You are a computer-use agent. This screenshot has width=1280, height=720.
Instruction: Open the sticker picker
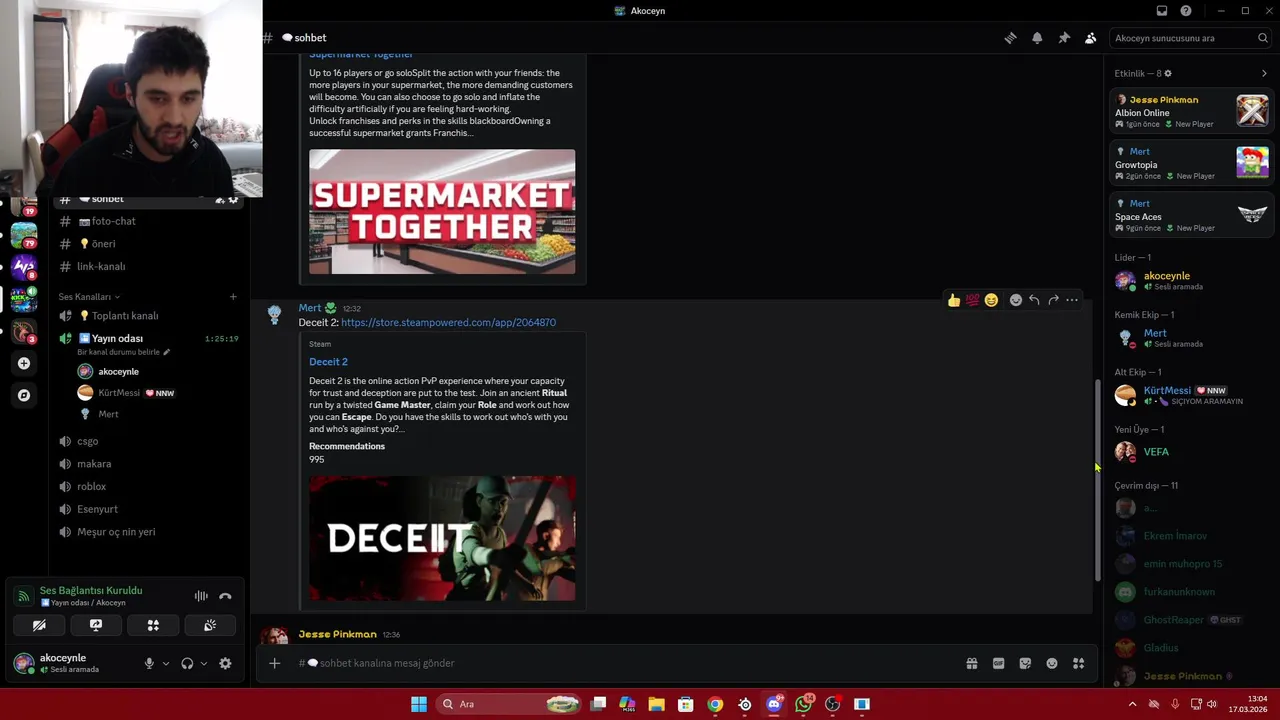pos(1025,663)
